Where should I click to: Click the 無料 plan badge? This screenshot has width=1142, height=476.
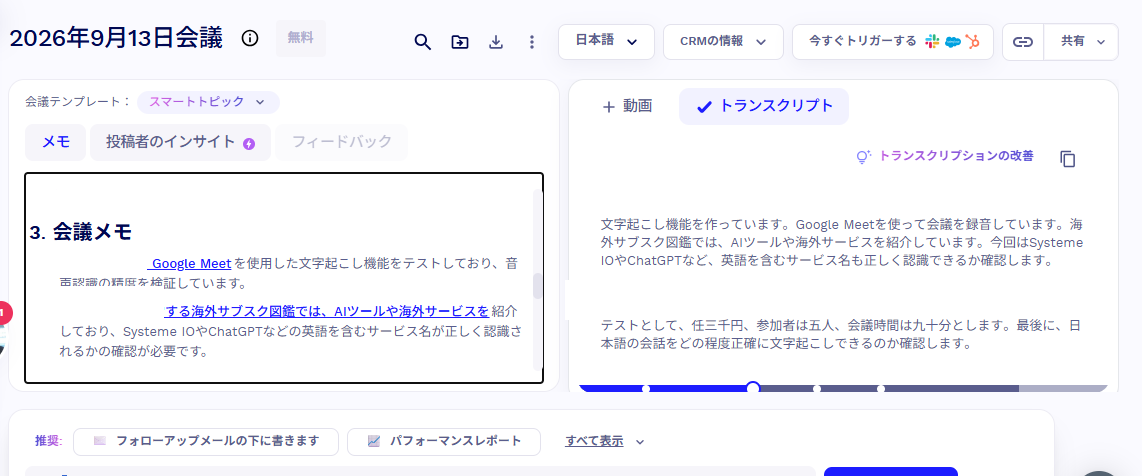click(301, 39)
